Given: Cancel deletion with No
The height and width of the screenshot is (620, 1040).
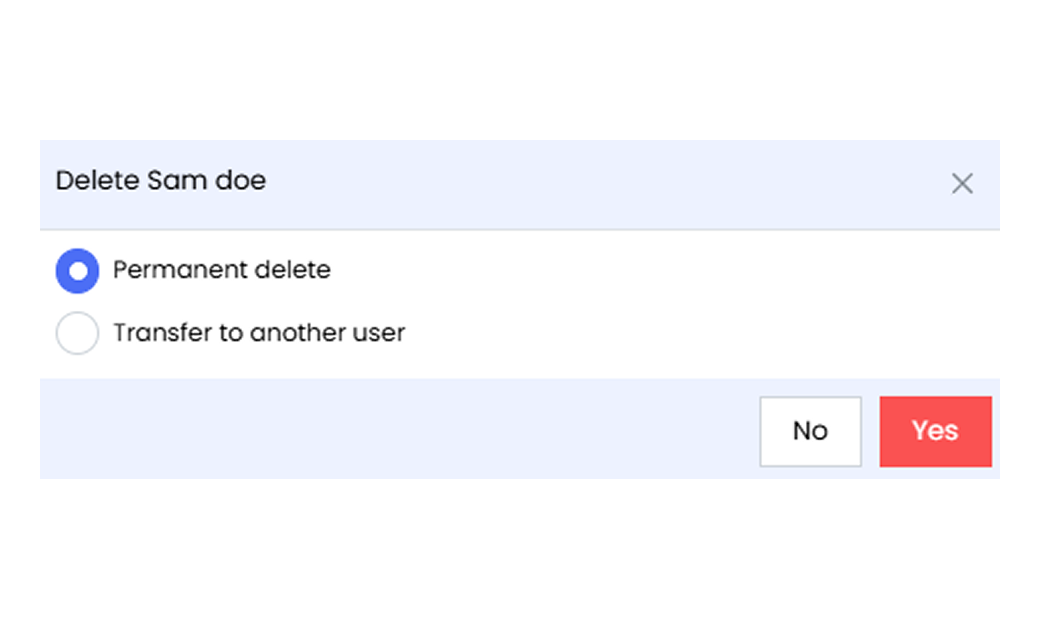Looking at the screenshot, I should [810, 431].
